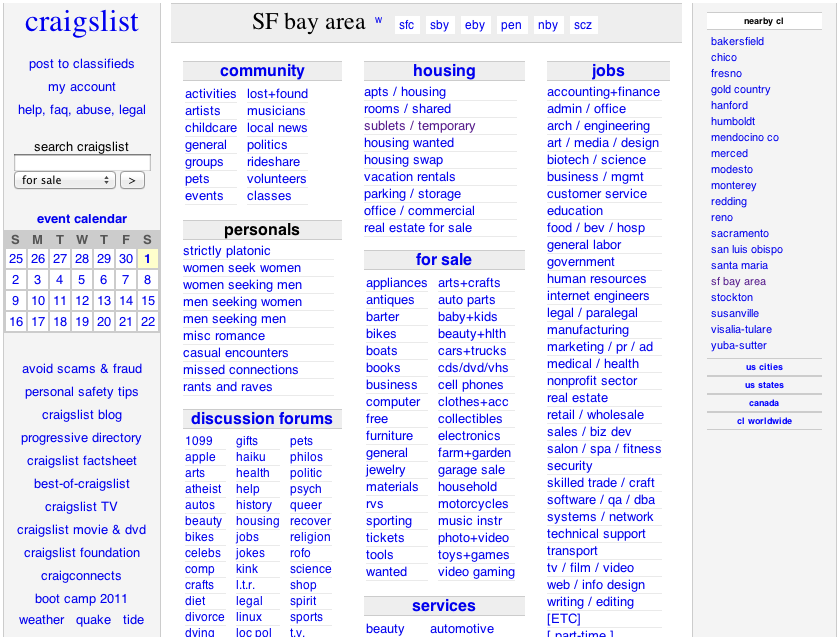Open 'video gaming' for sale category
The height and width of the screenshot is (637, 839).
[476, 572]
